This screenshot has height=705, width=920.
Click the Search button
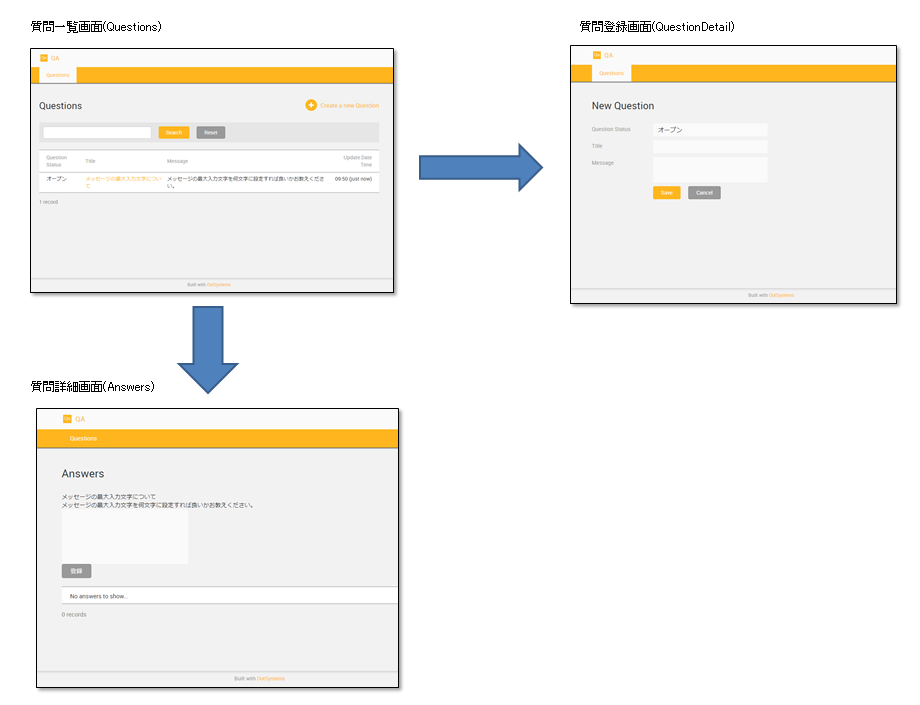point(174,133)
